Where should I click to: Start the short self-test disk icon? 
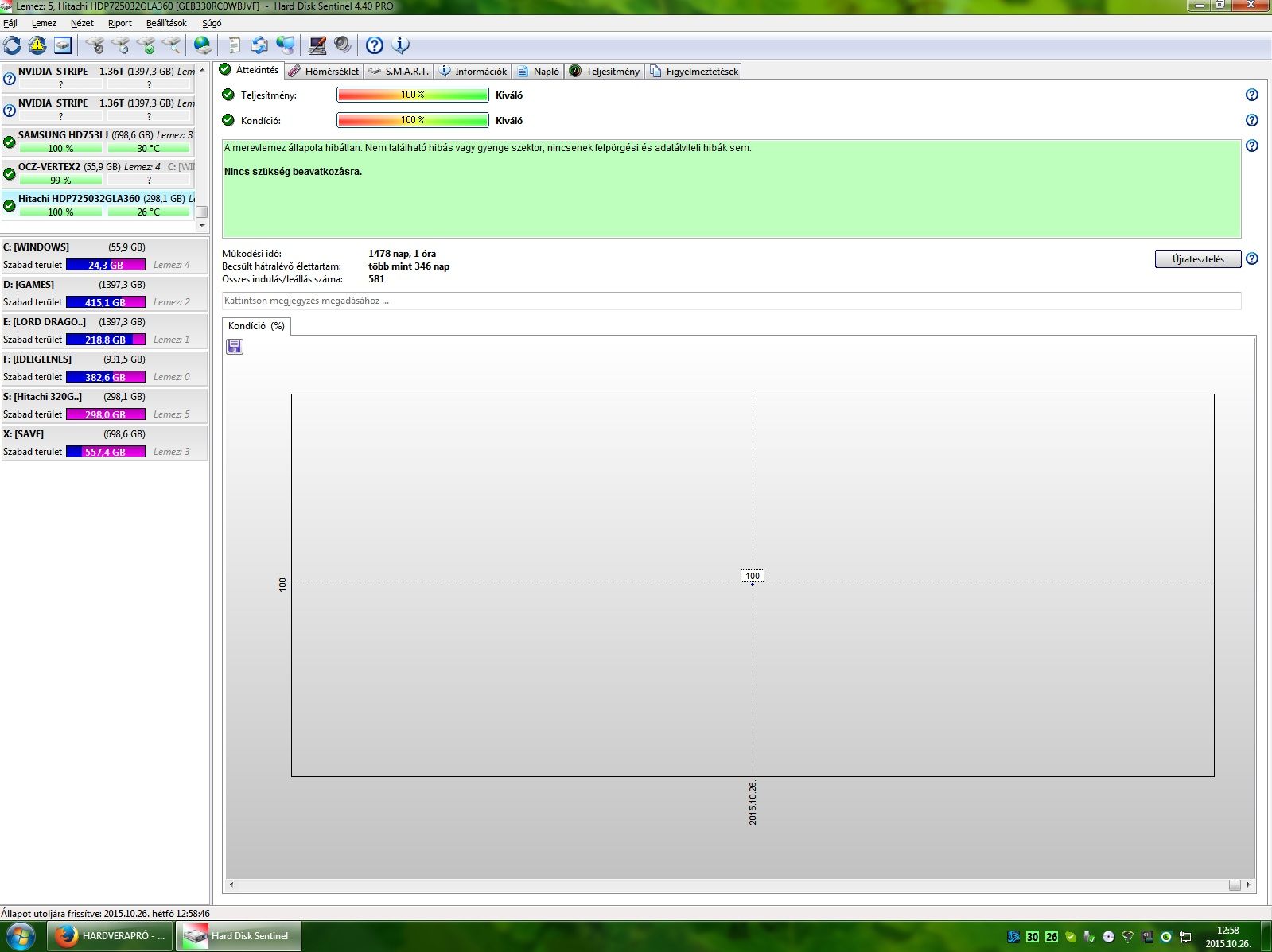point(95,45)
